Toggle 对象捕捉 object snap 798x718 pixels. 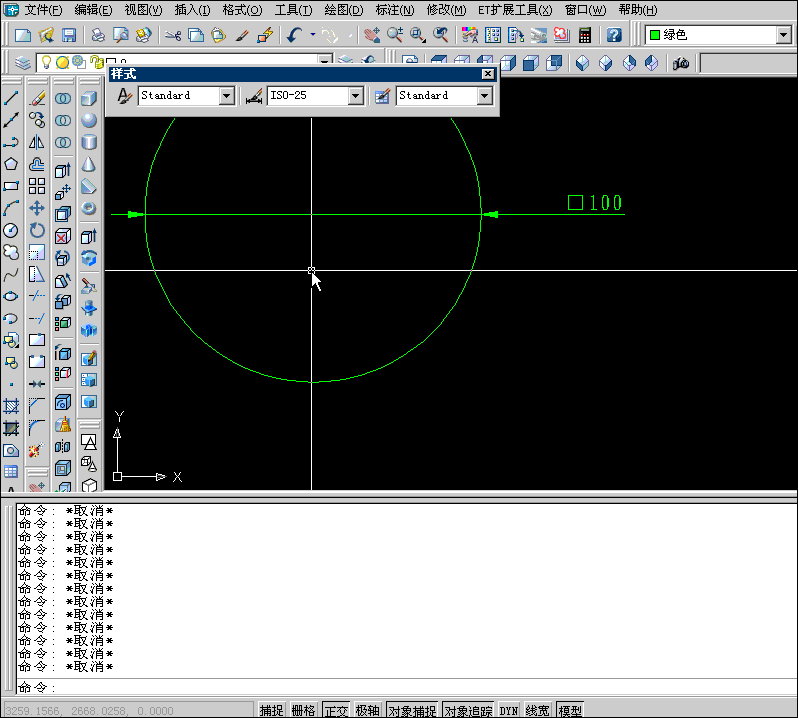point(412,710)
